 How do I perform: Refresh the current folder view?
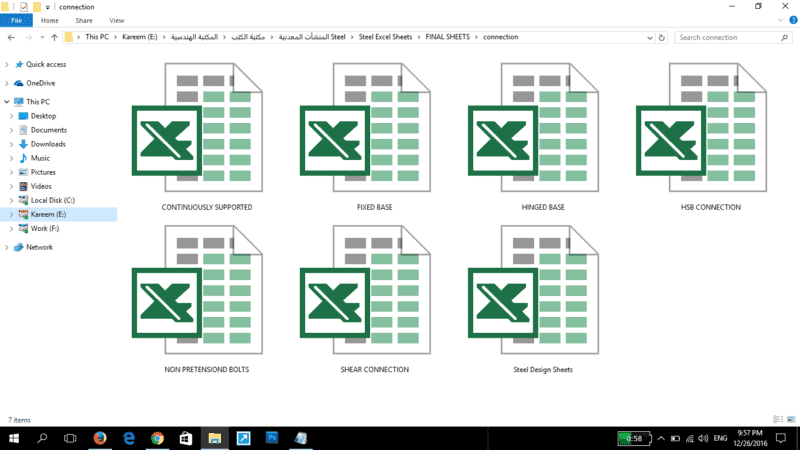(x=662, y=37)
